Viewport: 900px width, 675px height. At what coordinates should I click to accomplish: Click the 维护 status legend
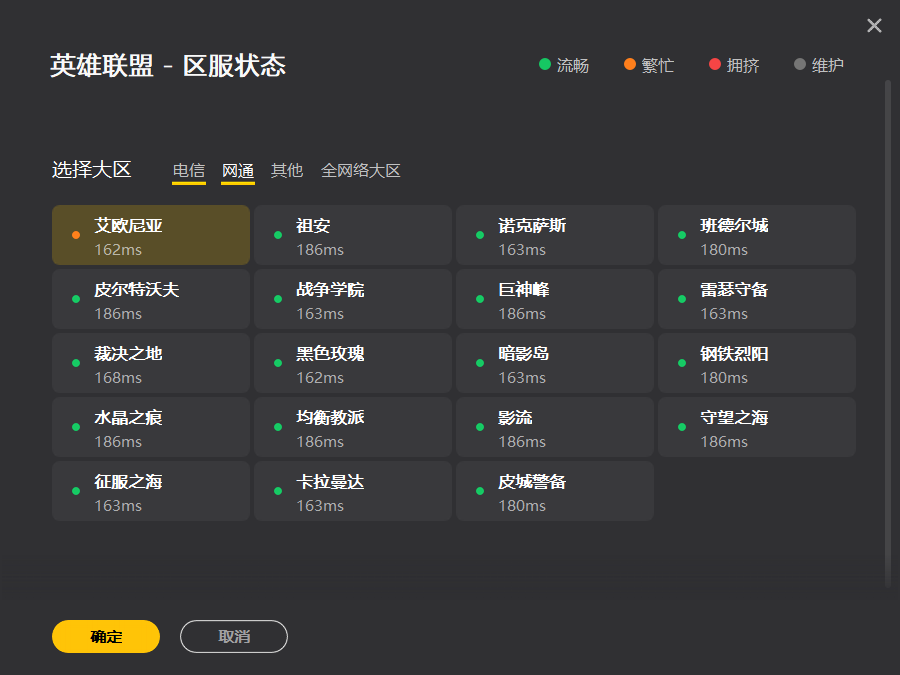pyautogui.click(x=819, y=65)
